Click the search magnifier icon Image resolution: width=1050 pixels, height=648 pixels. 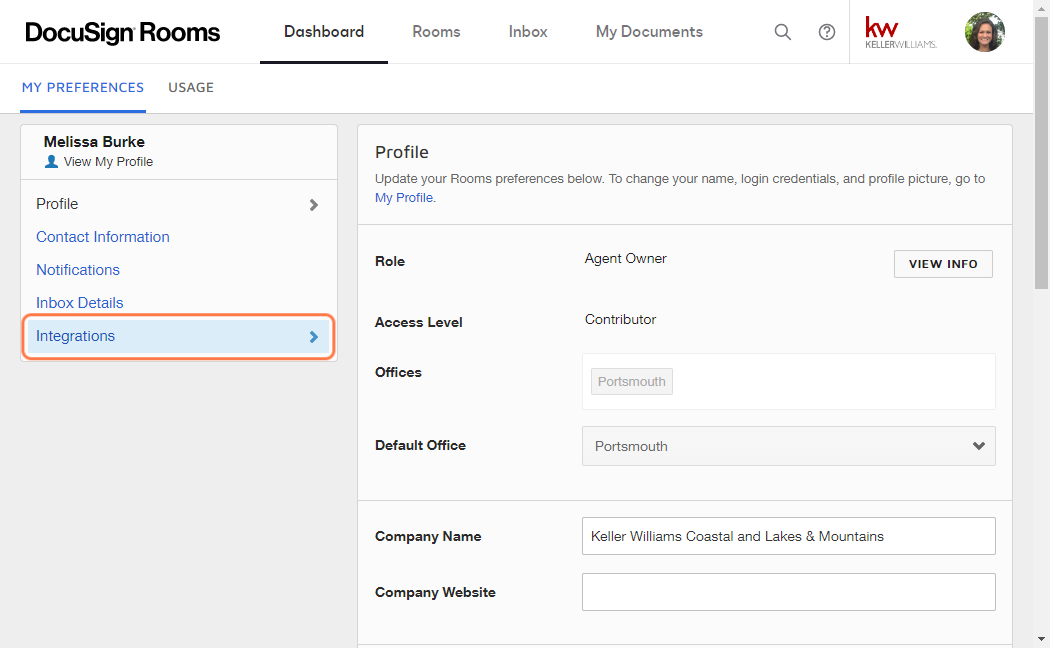782,31
